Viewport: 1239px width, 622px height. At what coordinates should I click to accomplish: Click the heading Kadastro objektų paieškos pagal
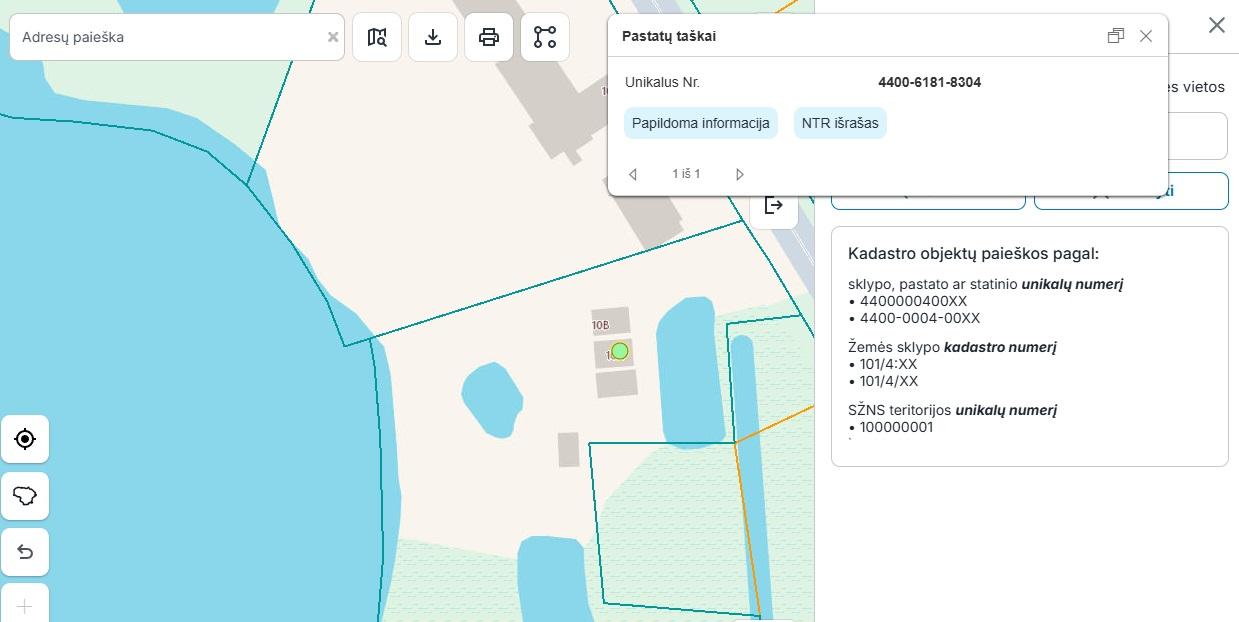pyautogui.click(x=973, y=254)
